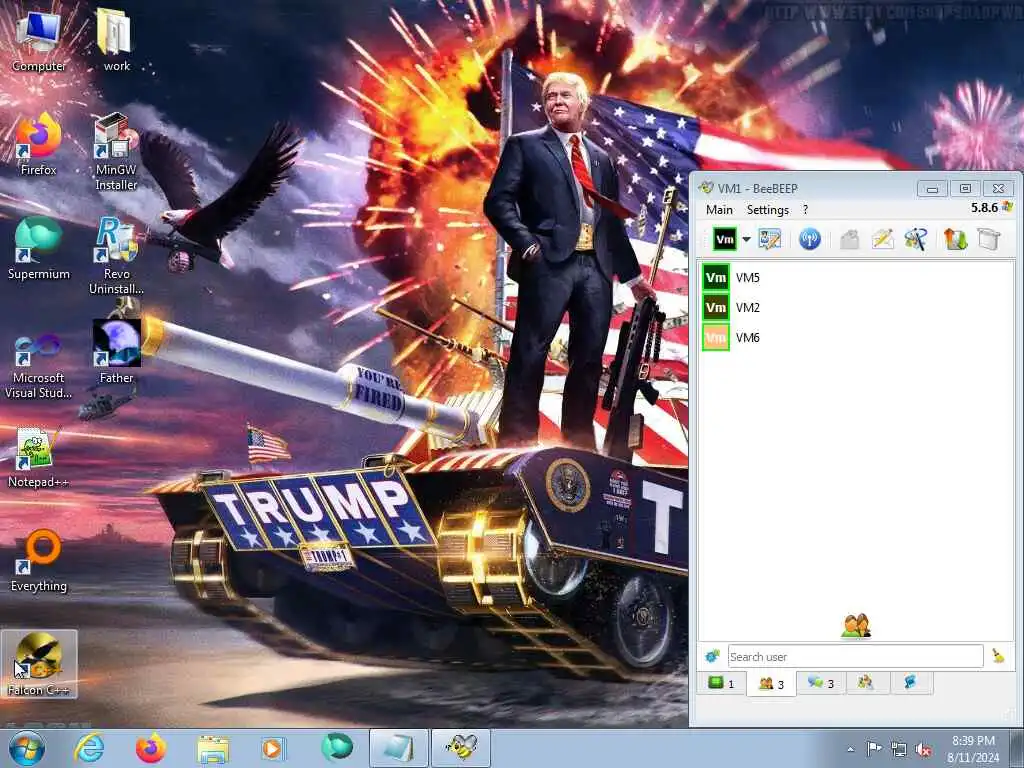The height and width of the screenshot is (768, 1024).
Task: Click the Action Center flag tray icon
Action: [874, 749]
